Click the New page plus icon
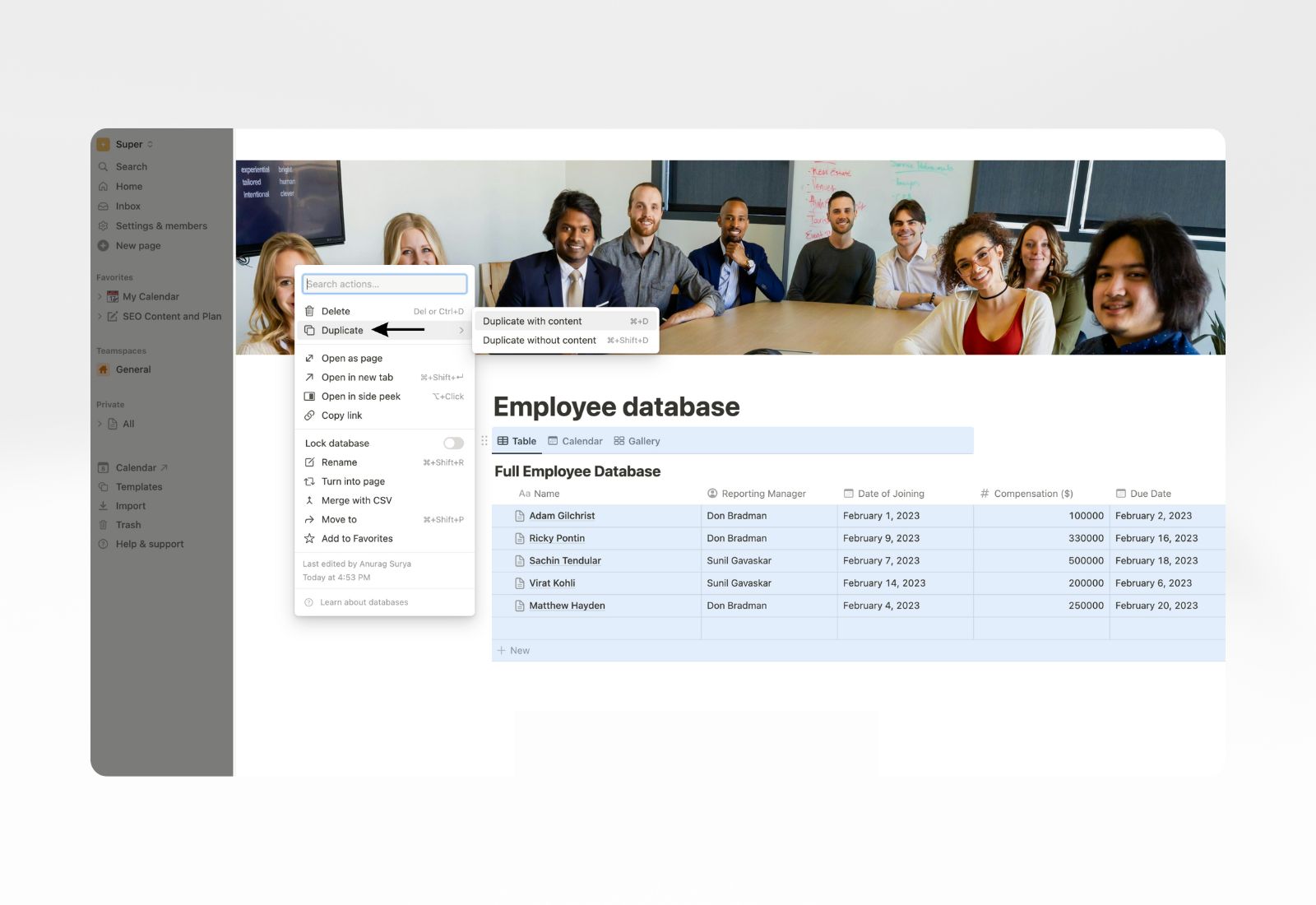The height and width of the screenshot is (905, 1316). (104, 245)
